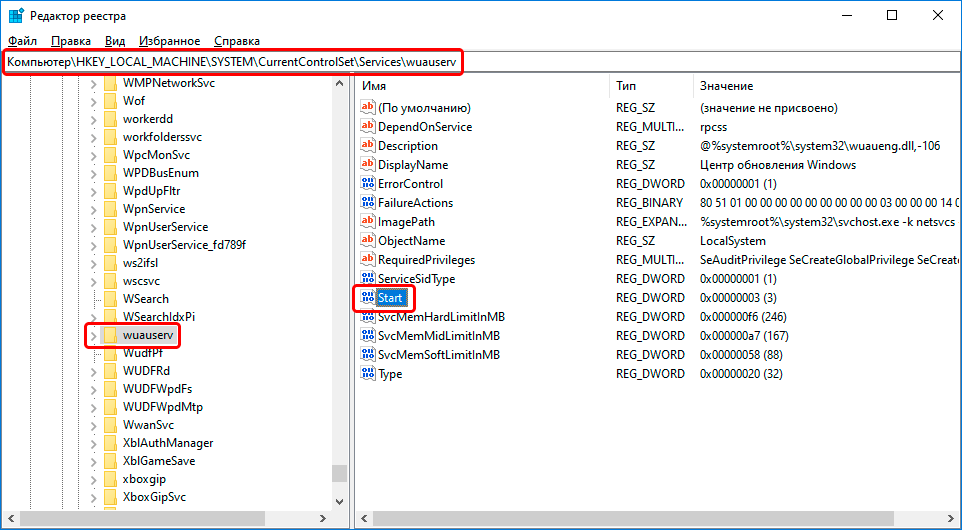Click the tree pane scroll-down arrow
The width and height of the screenshot is (962, 530).
coord(339,502)
